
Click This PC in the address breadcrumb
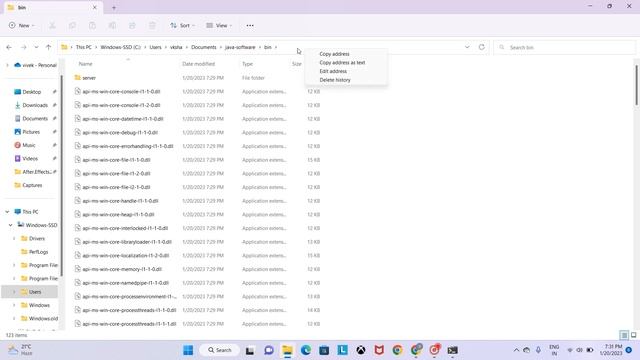point(84,47)
